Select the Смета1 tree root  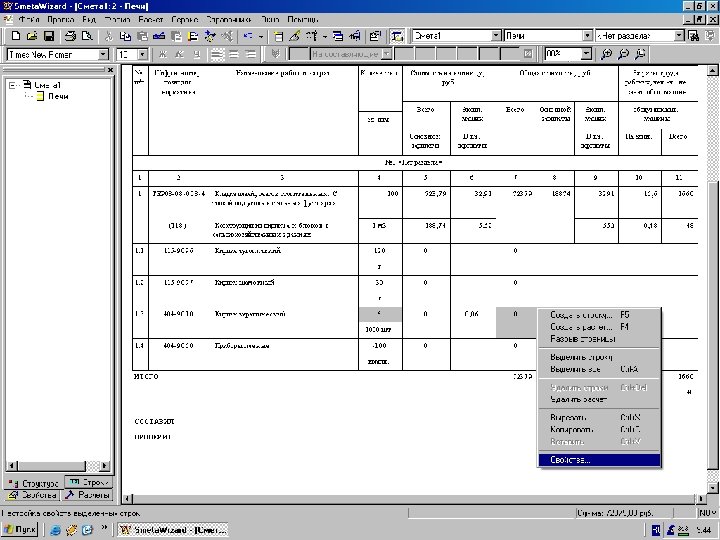point(47,85)
